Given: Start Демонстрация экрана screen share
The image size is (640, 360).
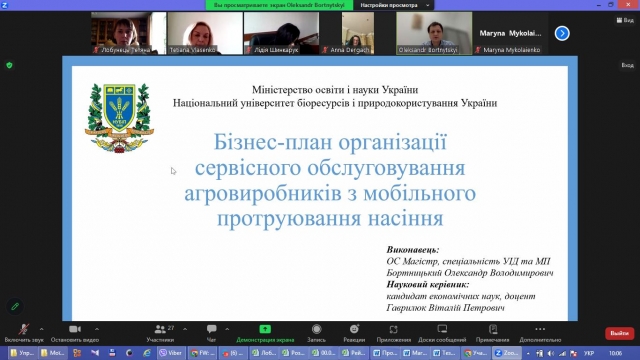Looking at the screenshot, I should [x=265, y=333].
